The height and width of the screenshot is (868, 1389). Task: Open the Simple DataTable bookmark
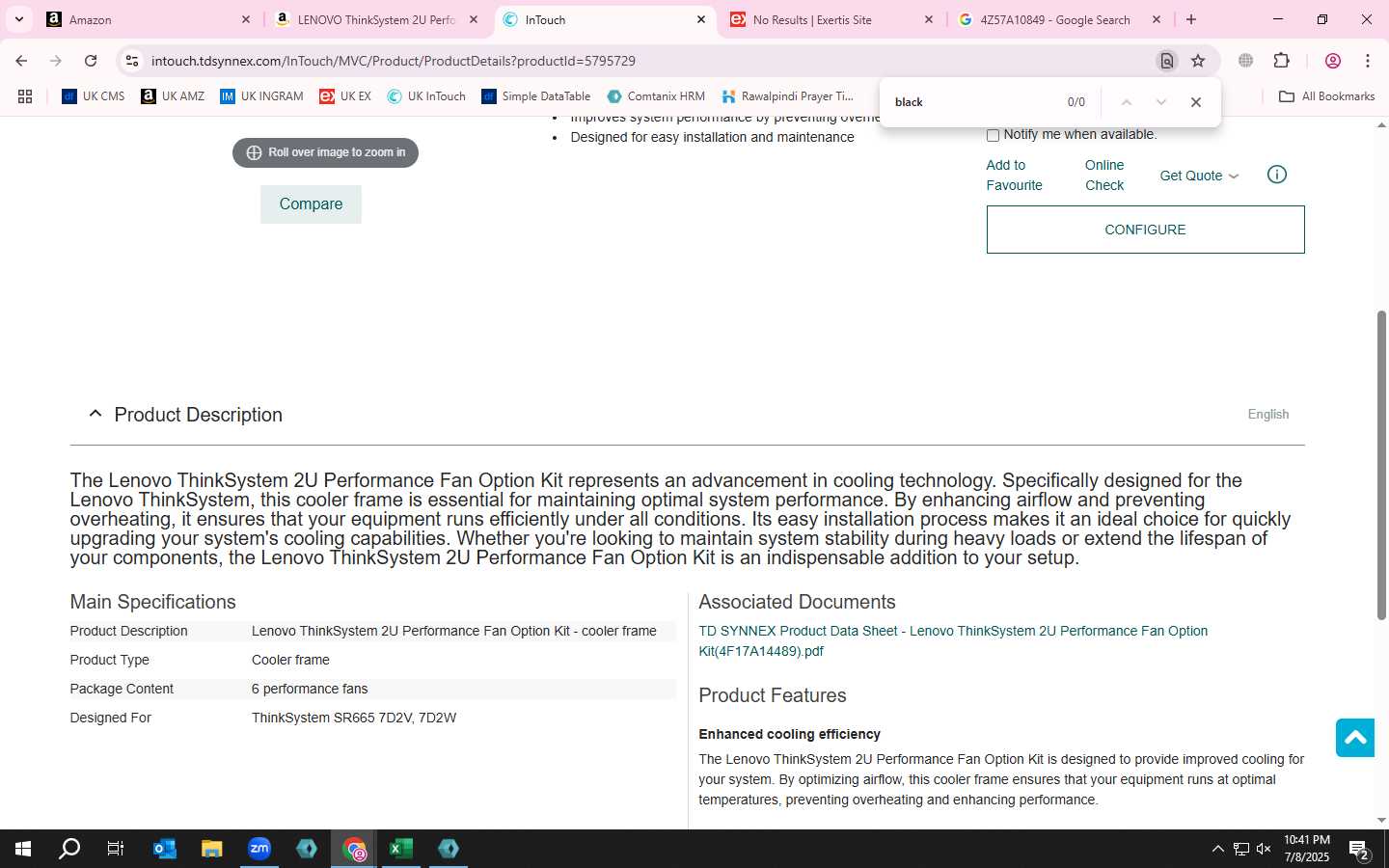535,96
